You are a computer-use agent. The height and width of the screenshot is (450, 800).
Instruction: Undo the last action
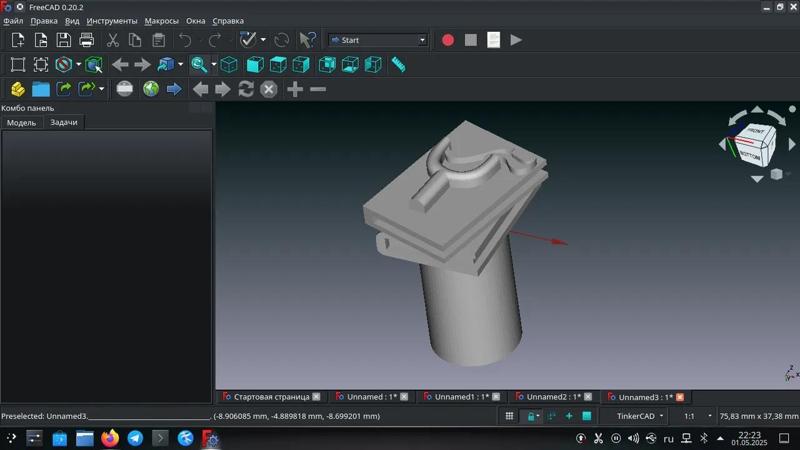coord(185,40)
